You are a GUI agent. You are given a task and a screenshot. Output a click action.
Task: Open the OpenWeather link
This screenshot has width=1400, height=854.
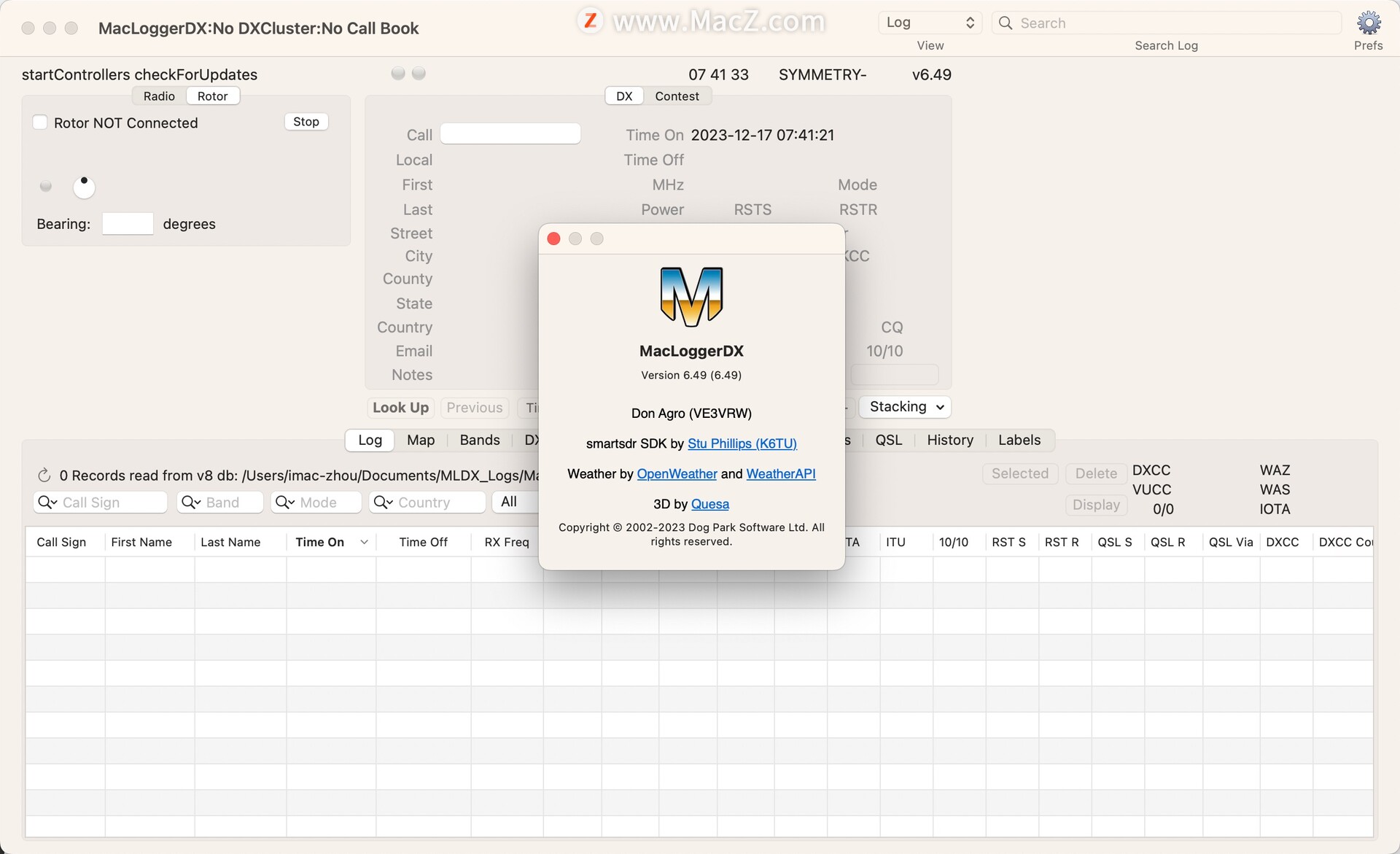[x=677, y=474]
